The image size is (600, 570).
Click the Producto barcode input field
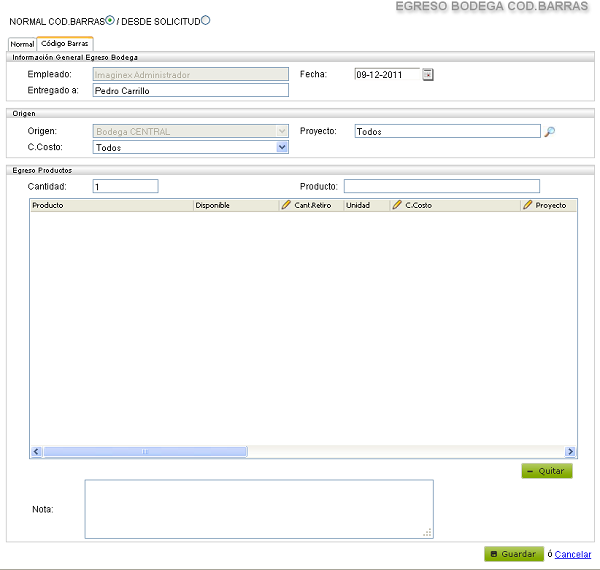pos(442,186)
